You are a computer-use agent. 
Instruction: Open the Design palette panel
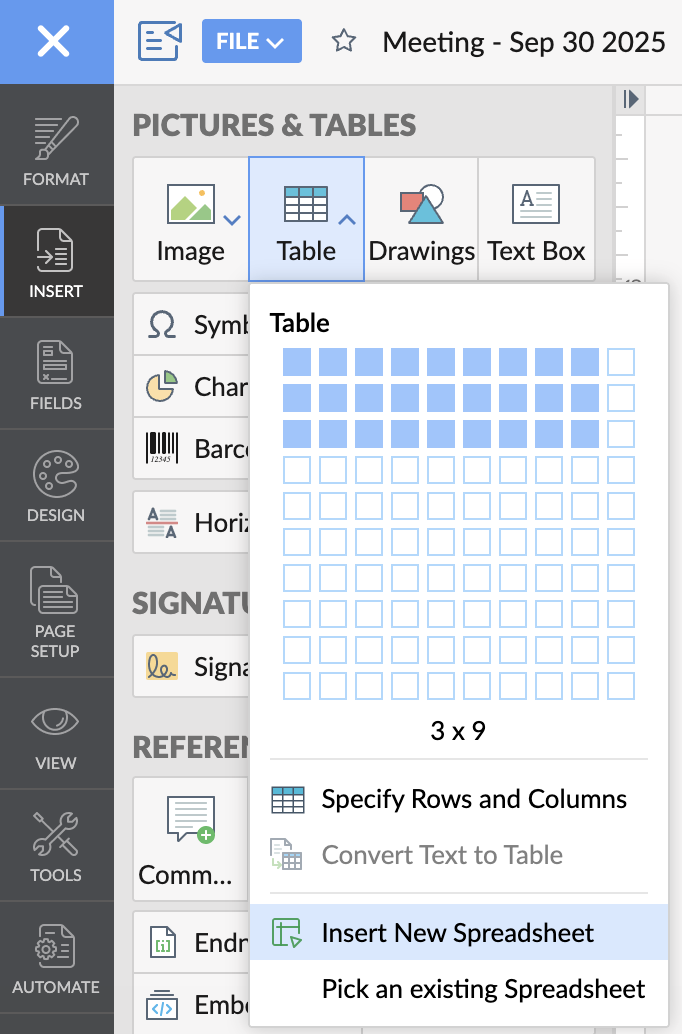pyautogui.click(x=56, y=487)
